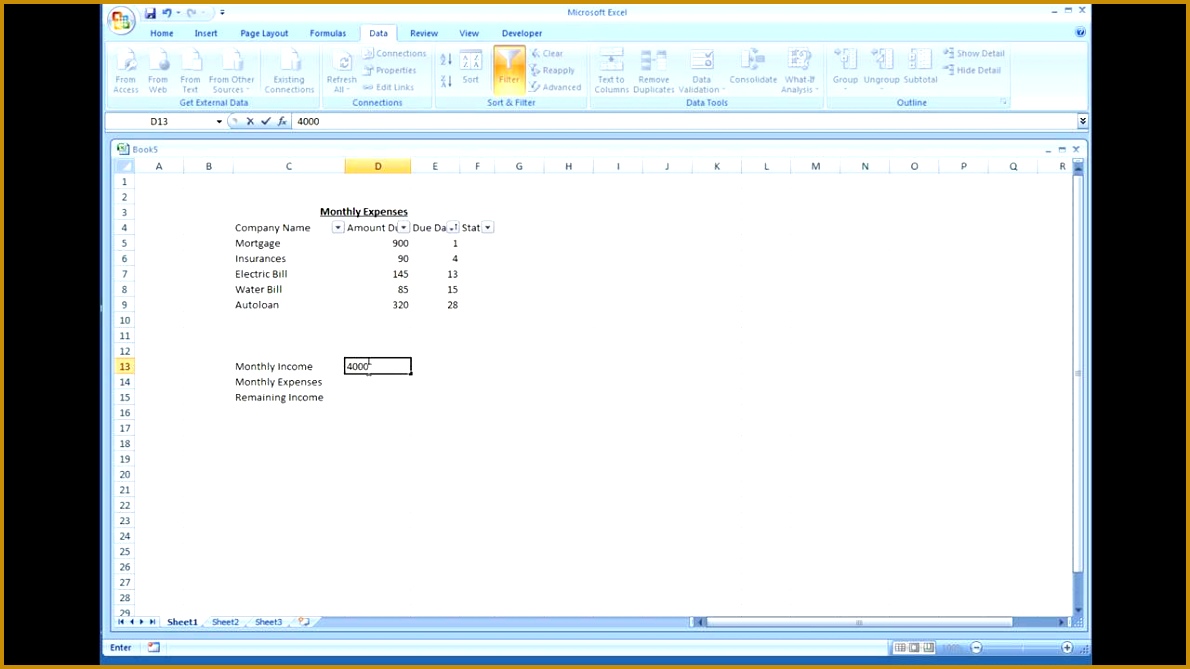
Task: Open the Amount Due filter dropdown
Action: (404, 228)
